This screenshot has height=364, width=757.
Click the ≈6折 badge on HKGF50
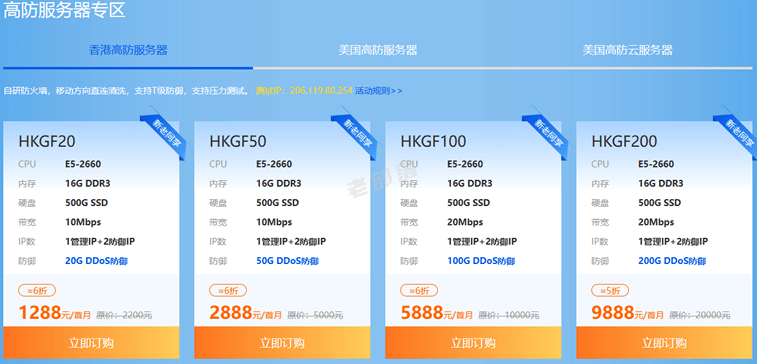pyautogui.click(x=228, y=291)
